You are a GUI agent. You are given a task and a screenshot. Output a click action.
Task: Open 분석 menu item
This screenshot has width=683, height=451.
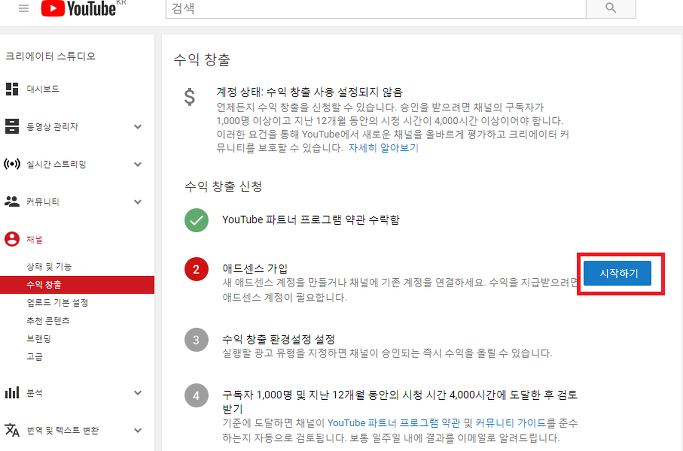tap(34, 393)
